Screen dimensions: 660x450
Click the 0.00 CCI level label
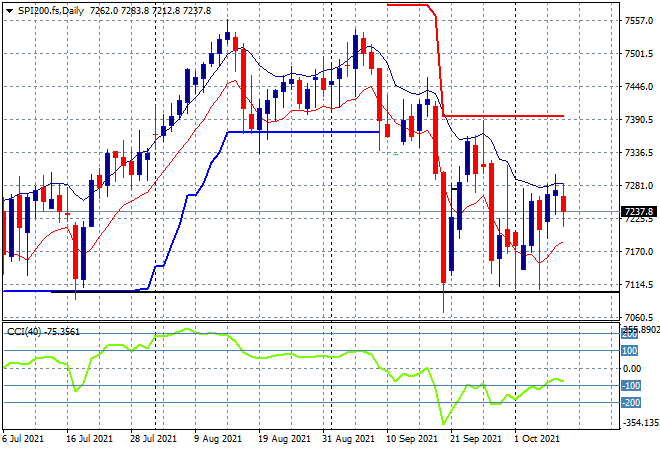pos(632,368)
